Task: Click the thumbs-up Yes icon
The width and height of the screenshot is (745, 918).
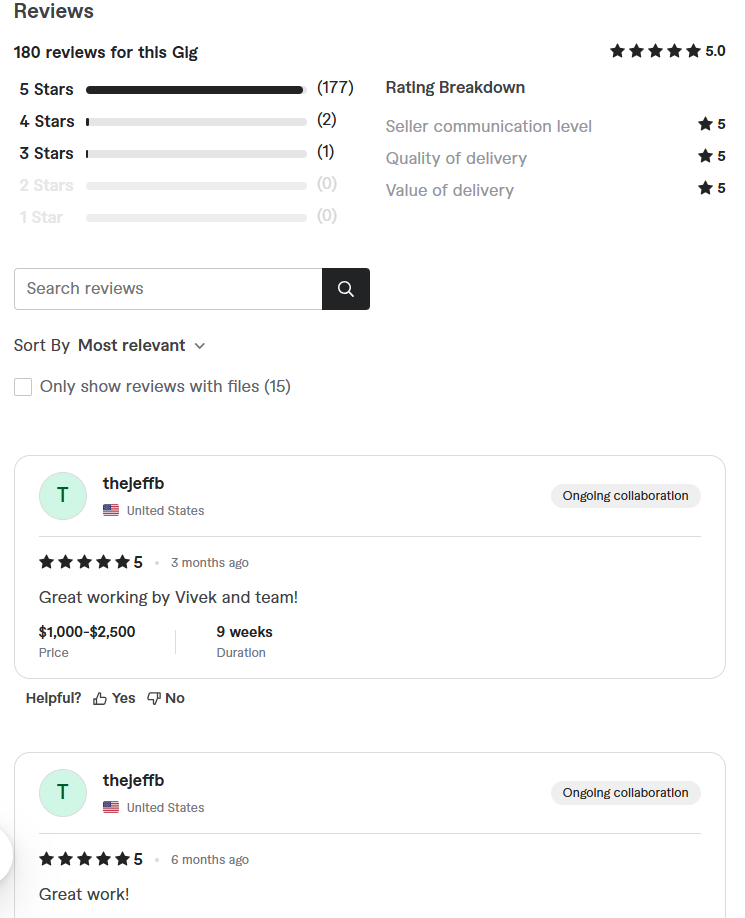Action: [x=100, y=698]
